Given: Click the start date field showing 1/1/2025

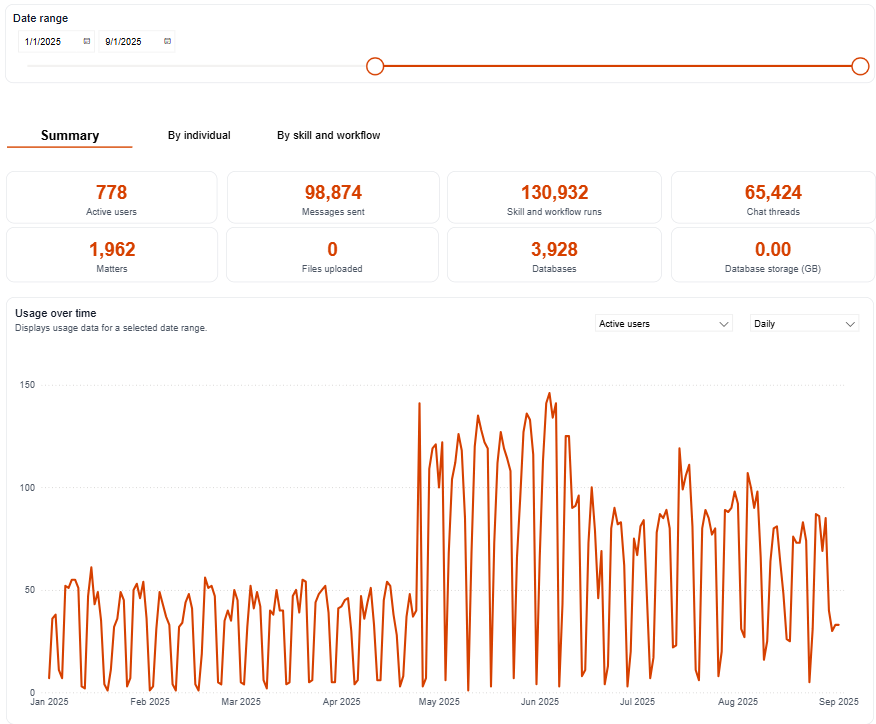Looking at the screenshot, I should [x=48, y=42].
